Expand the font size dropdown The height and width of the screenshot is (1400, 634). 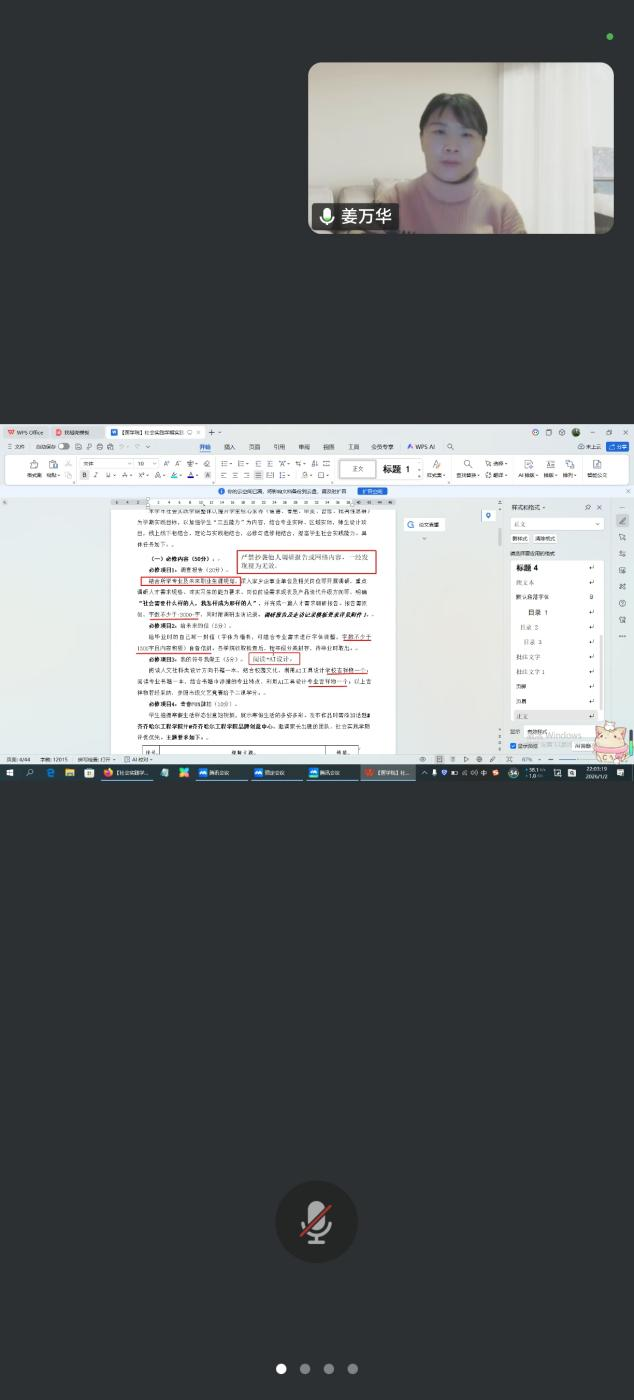click(x=155, y=464)
